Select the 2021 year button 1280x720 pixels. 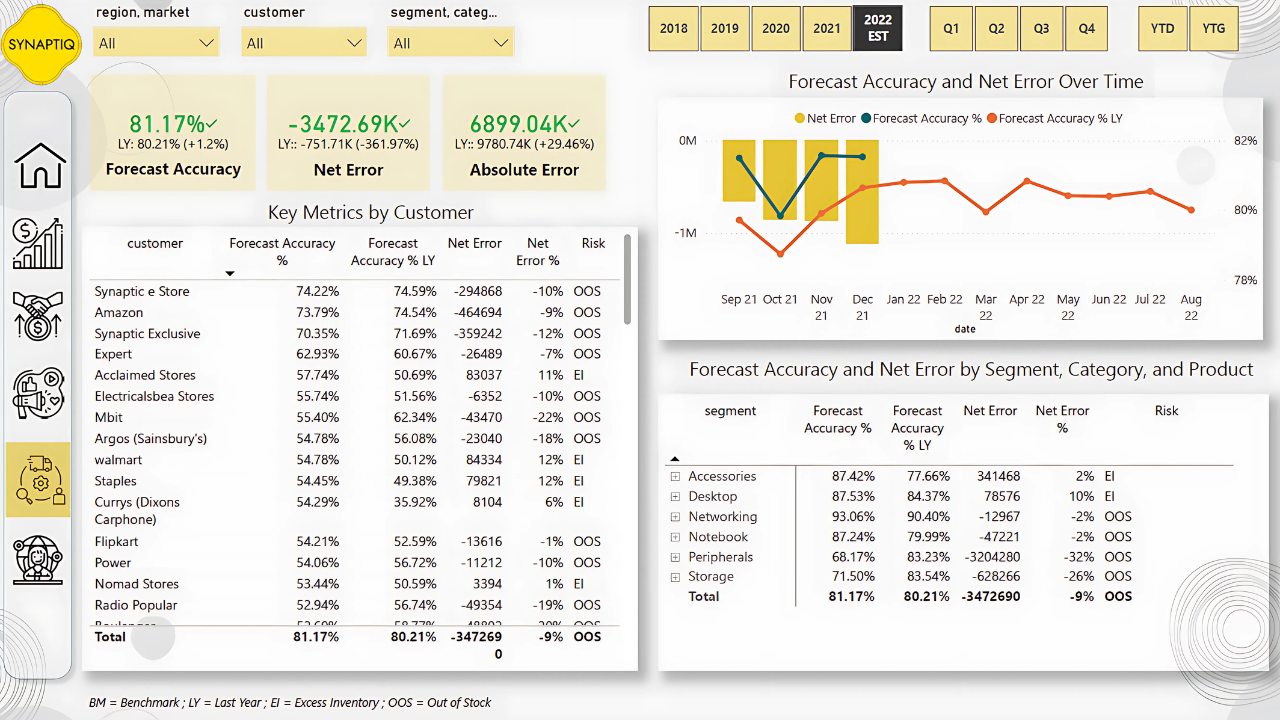[827, 29]
